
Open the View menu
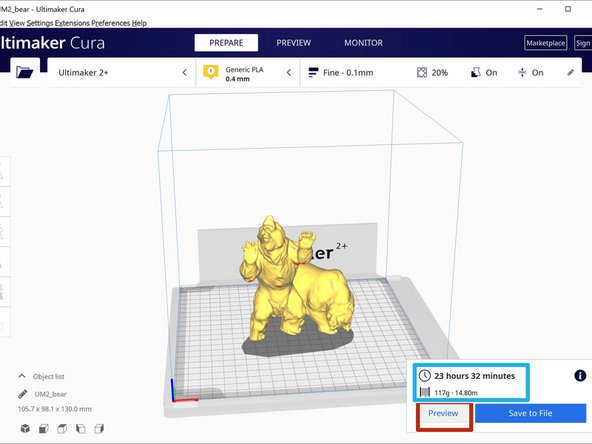[x=17, y=23]
